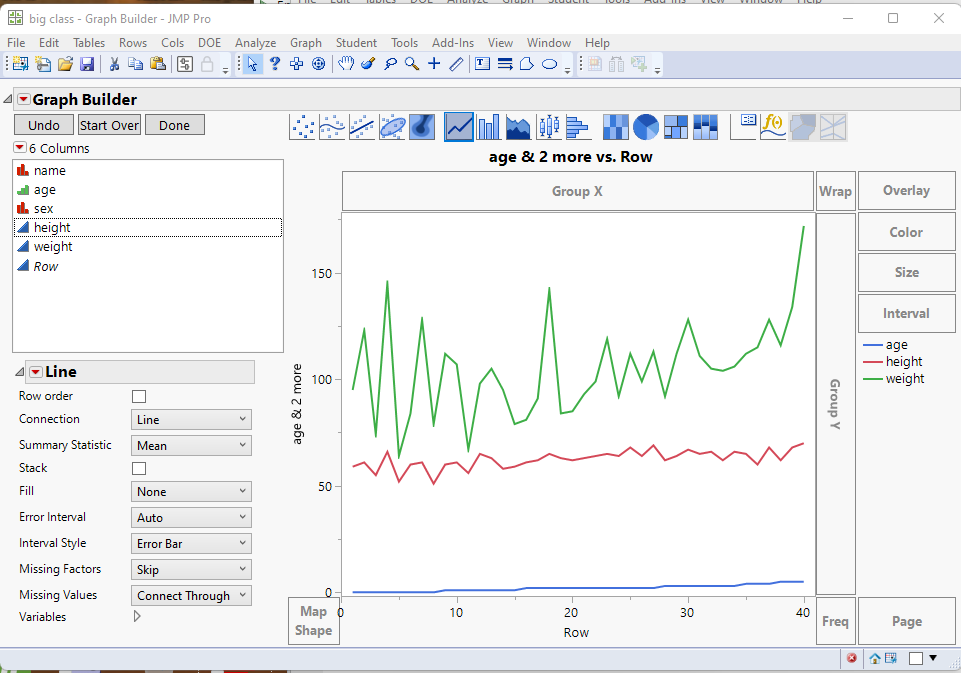Image resolution: width=961 pixels, height=673 pixels.
Task: Click the Open file folder icon
Action: point(65,64)
